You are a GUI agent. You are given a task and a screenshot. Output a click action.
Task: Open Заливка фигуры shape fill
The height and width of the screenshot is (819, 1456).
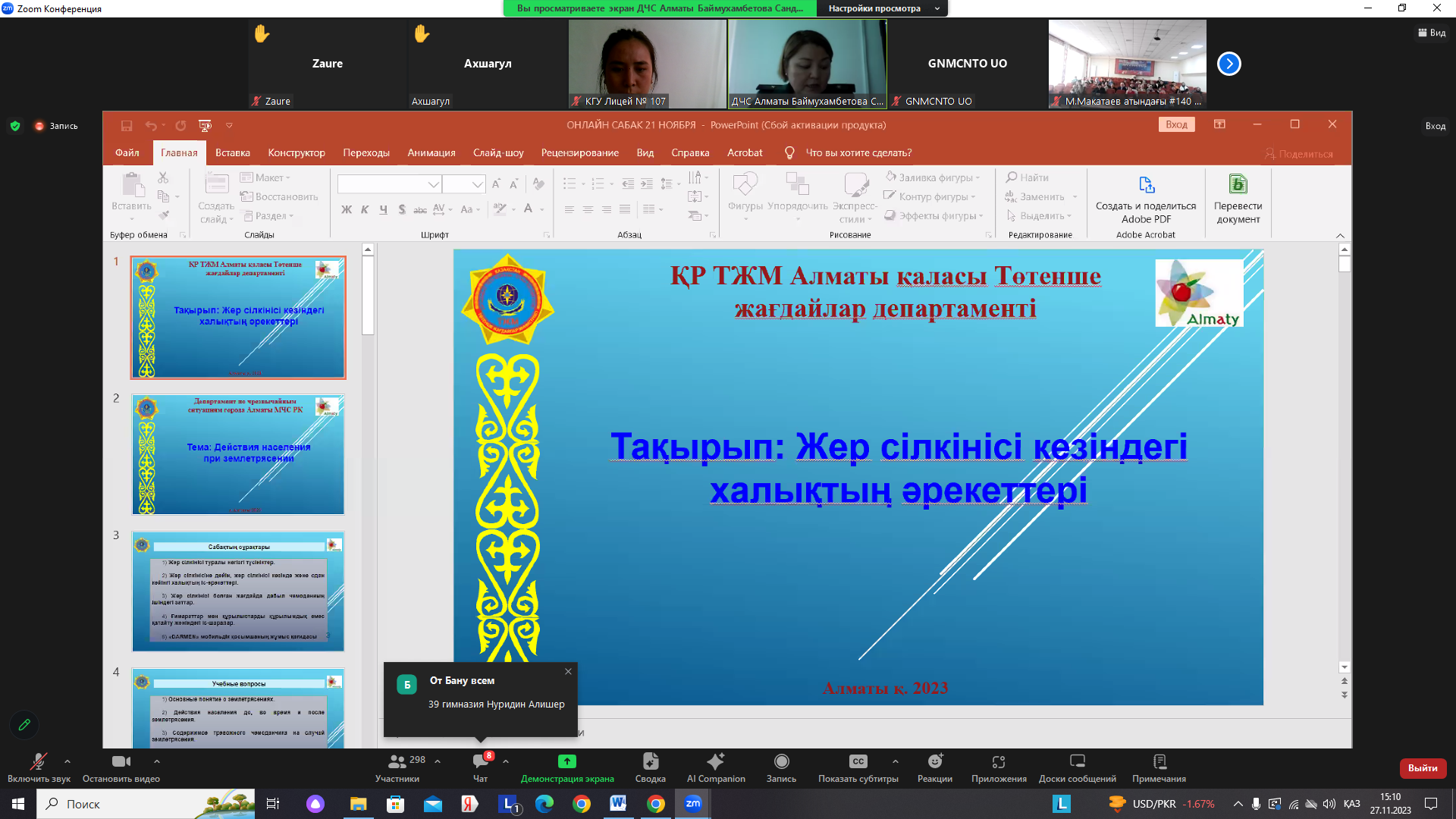(x=933, y=177)
